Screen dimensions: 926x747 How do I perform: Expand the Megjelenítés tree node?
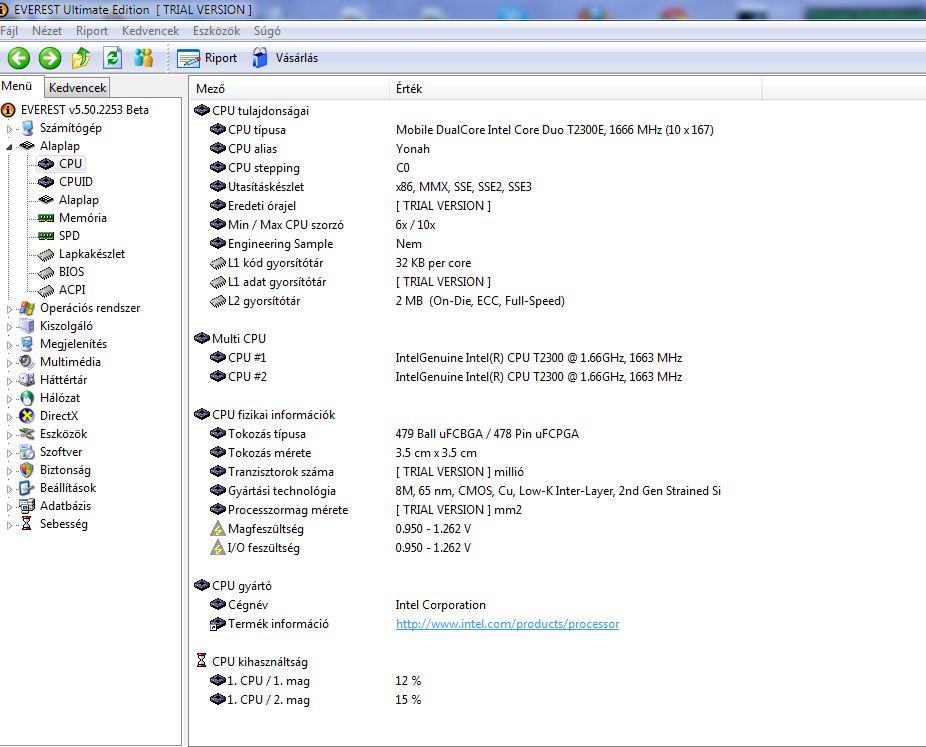(9, 344)
